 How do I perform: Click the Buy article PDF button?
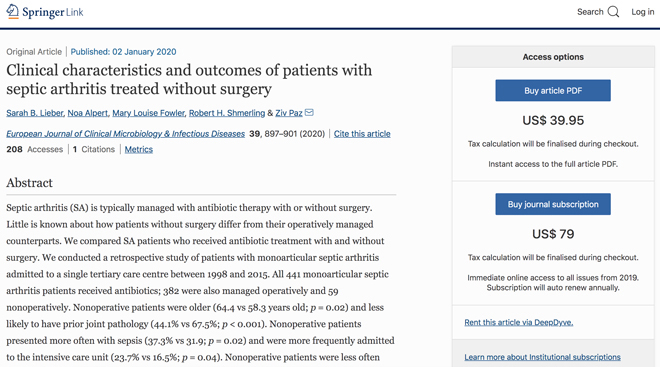553,90
